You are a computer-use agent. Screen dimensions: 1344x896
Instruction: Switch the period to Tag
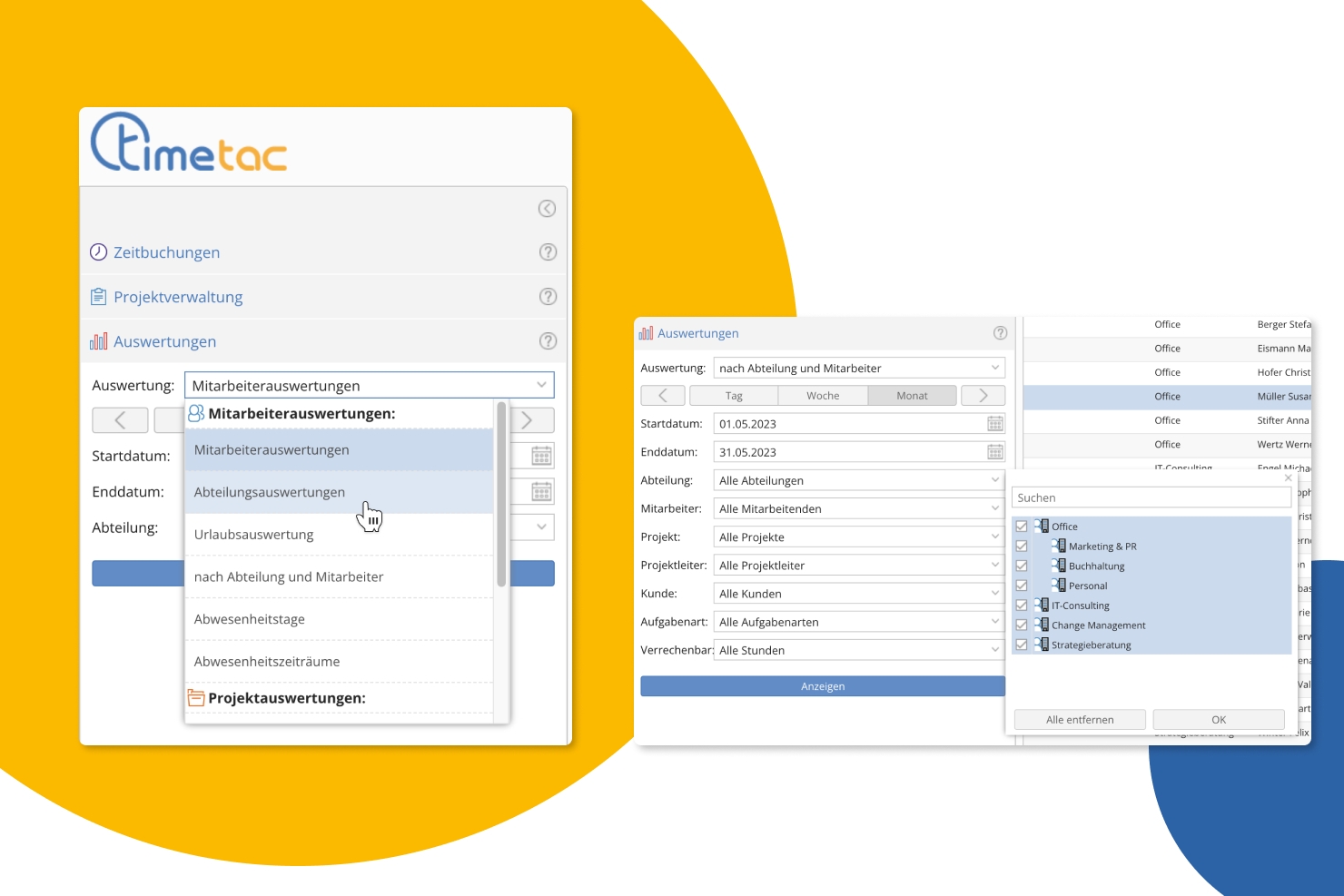pos(734,396)
